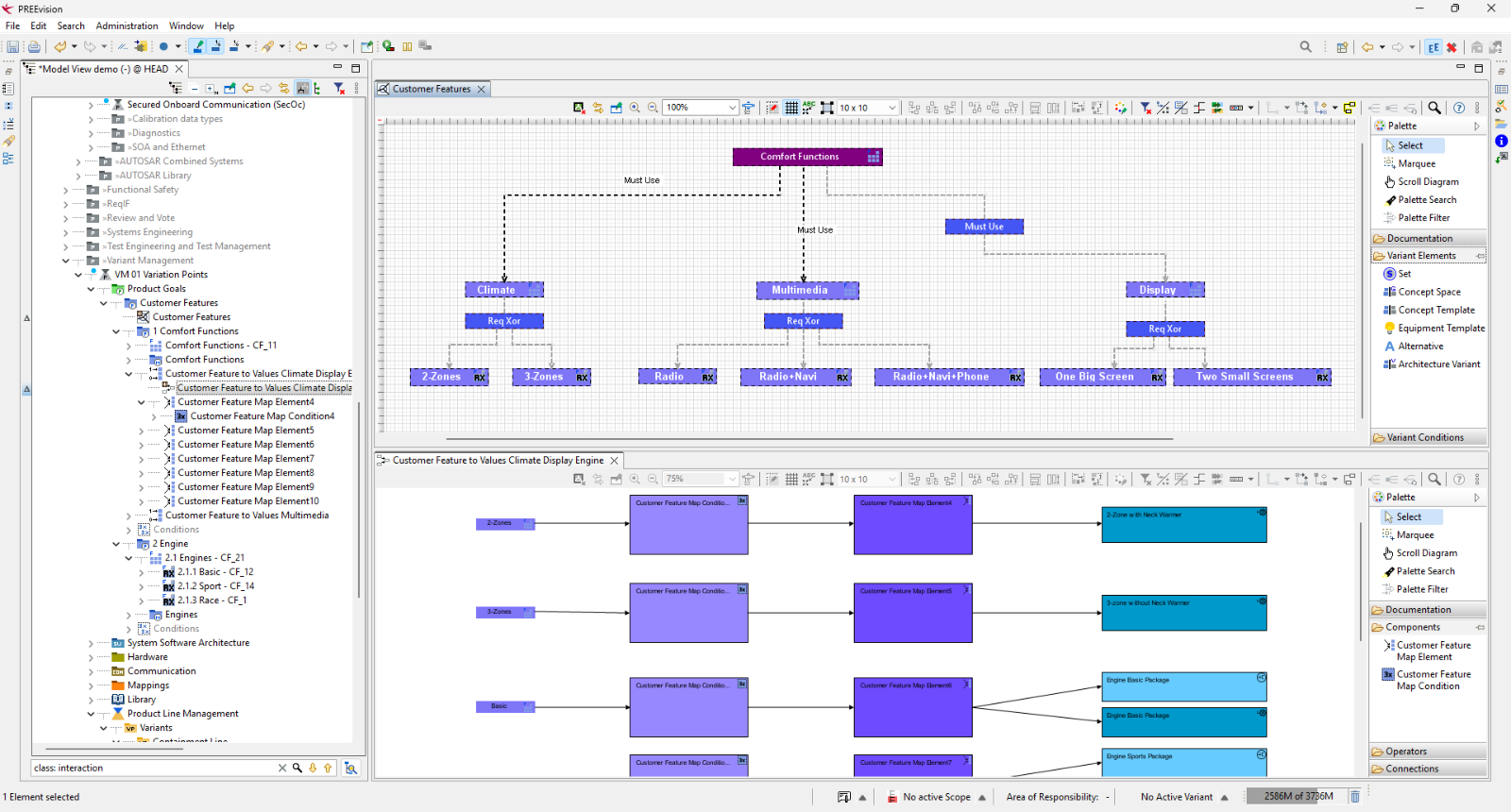Click the Multimedia diagram node

coord(807,290)
